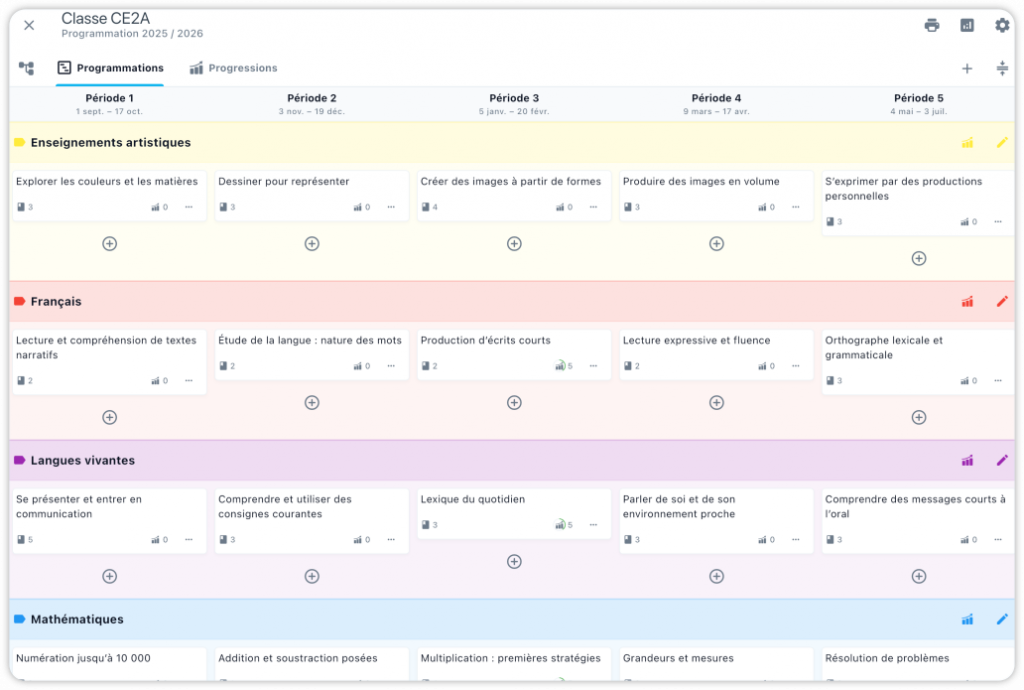Edit the Enseignements artistiques subject
Viewport: 1024px width, 690px height.
point(1002,142)
